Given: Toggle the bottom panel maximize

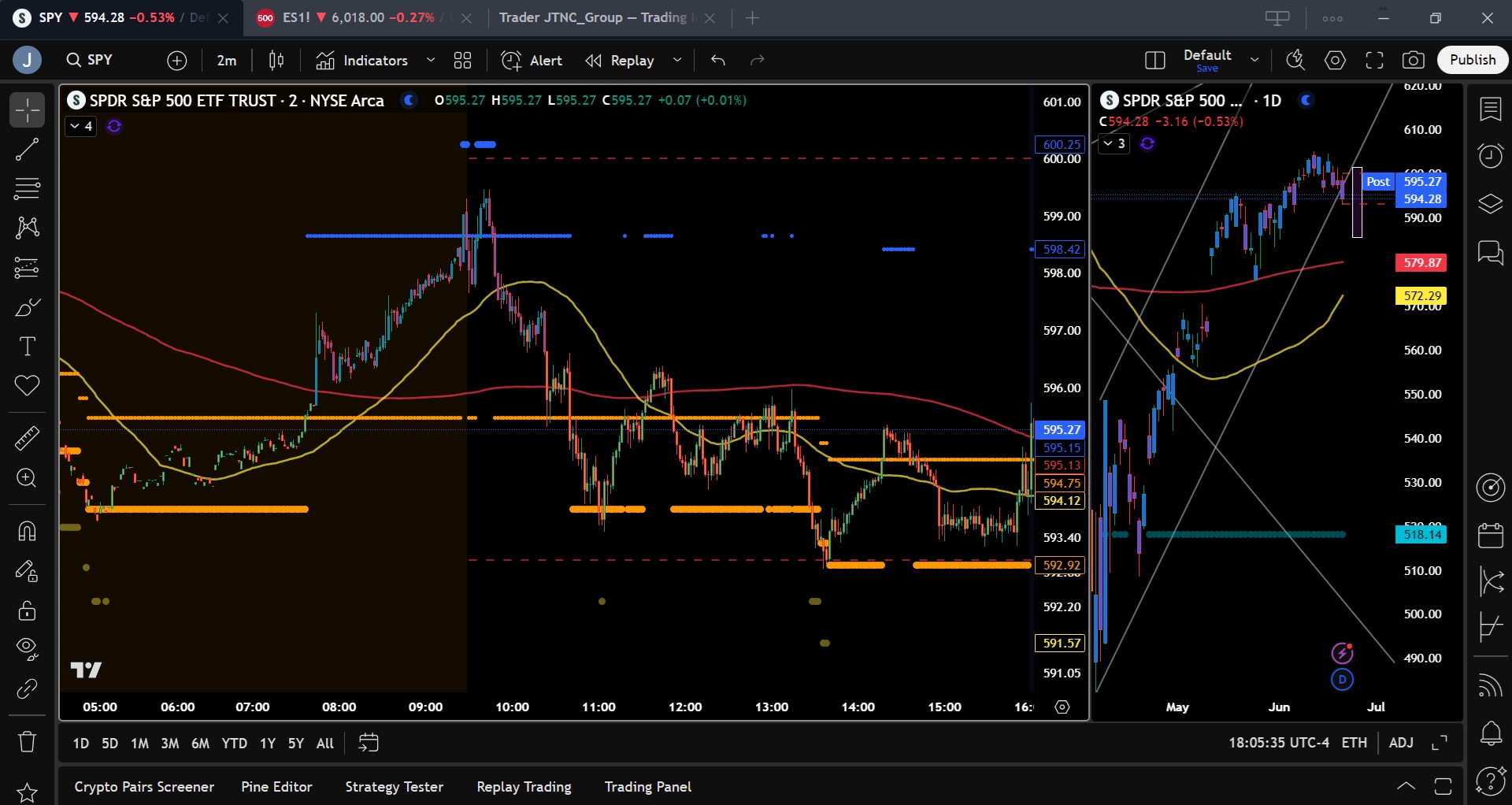Looking at the screenshot, I should (1443, 786).
